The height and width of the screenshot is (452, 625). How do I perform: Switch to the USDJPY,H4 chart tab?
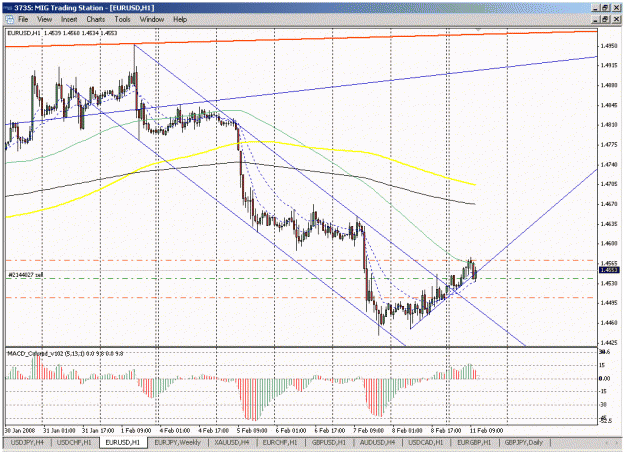[27, 442]
